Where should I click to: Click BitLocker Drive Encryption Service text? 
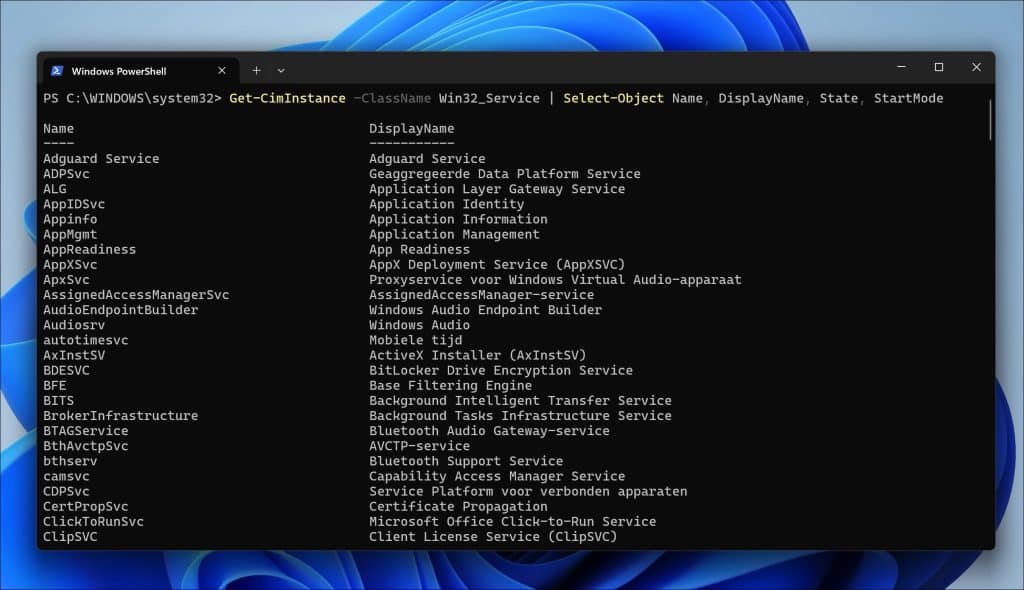501,370
